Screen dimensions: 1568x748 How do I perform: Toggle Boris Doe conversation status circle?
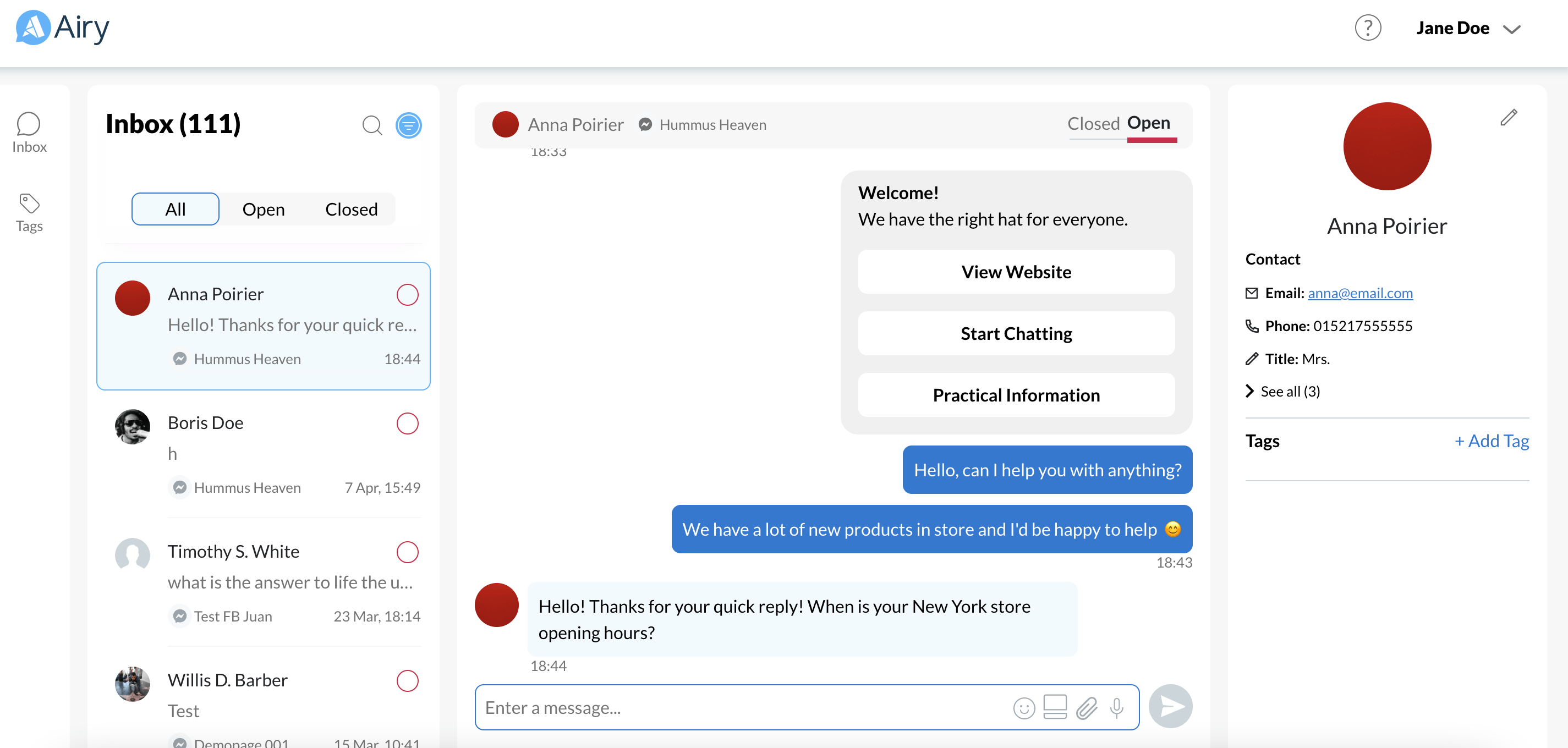click(x=407, y=423)
